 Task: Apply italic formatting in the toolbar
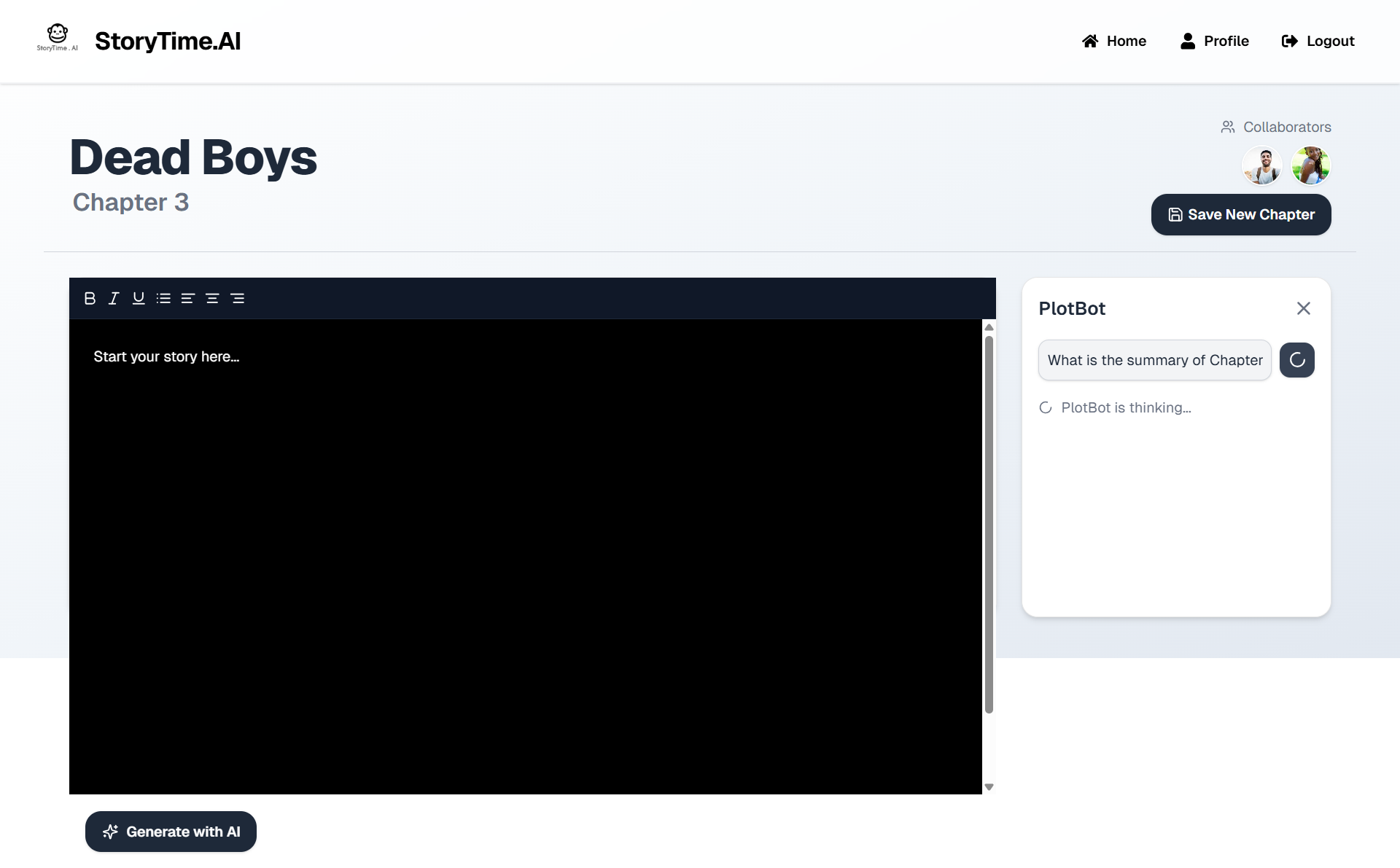(x=114, y=298)
